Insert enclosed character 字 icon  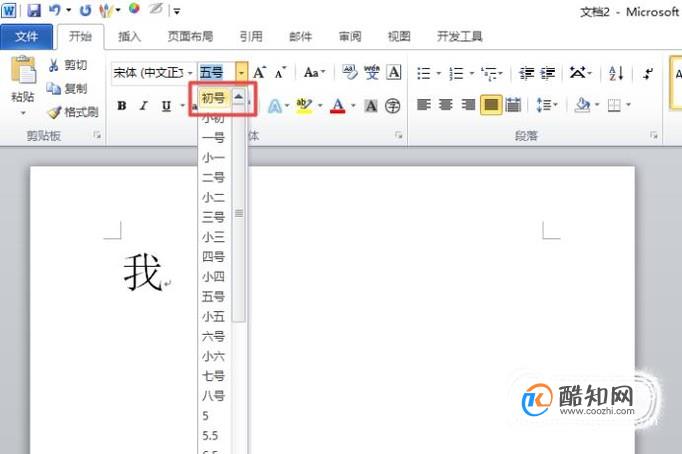click(393, 106)
